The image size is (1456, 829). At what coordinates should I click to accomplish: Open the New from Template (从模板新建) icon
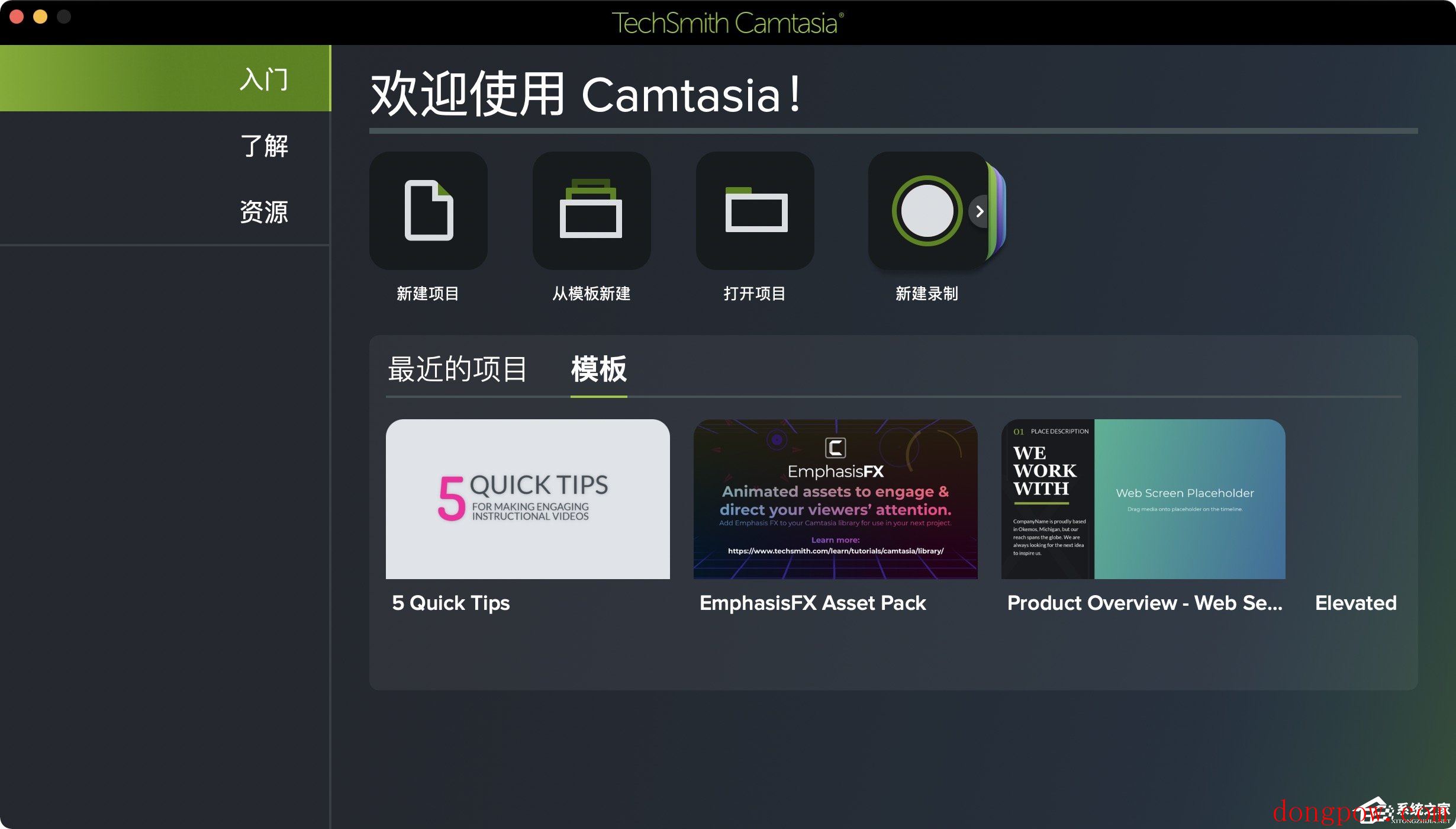tap(591, 211)
